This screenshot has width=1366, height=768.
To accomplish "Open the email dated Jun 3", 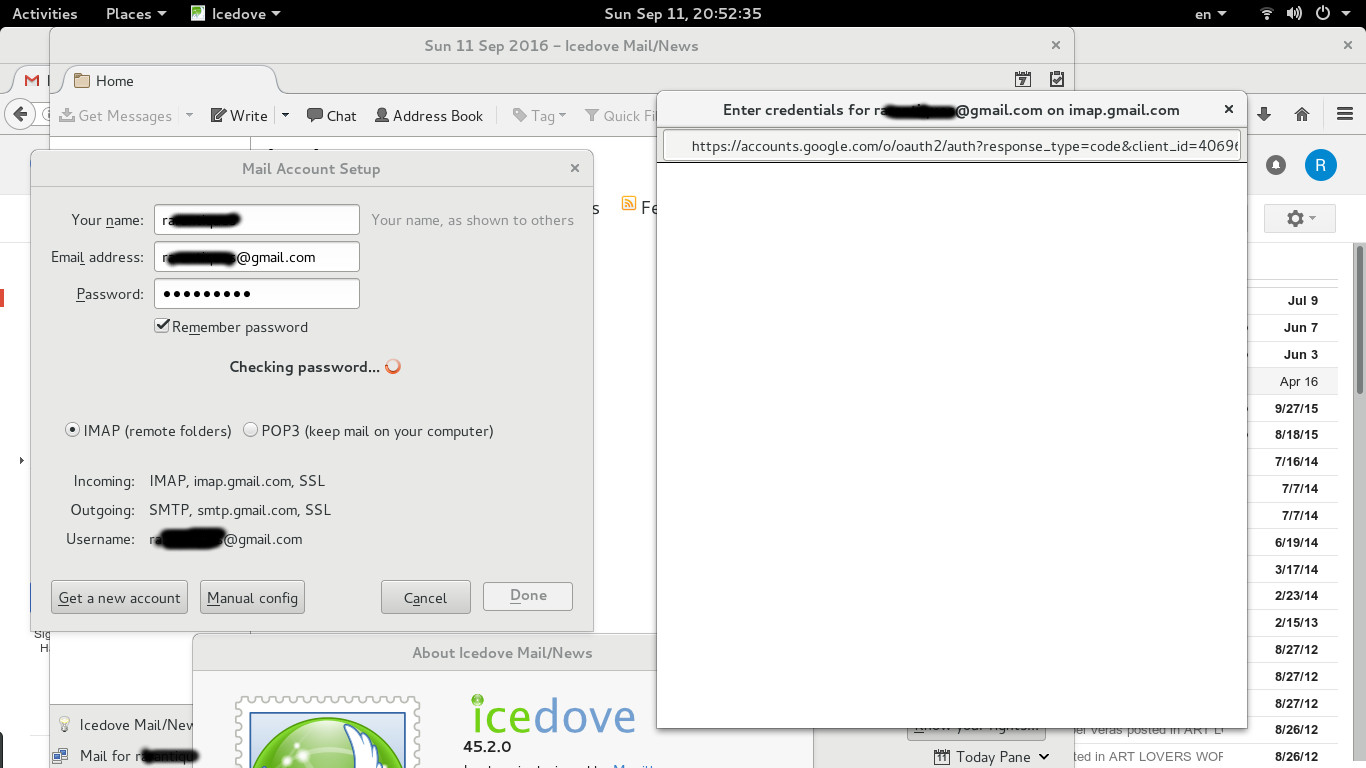I will pyautogui.click(x=1300, y=354).
